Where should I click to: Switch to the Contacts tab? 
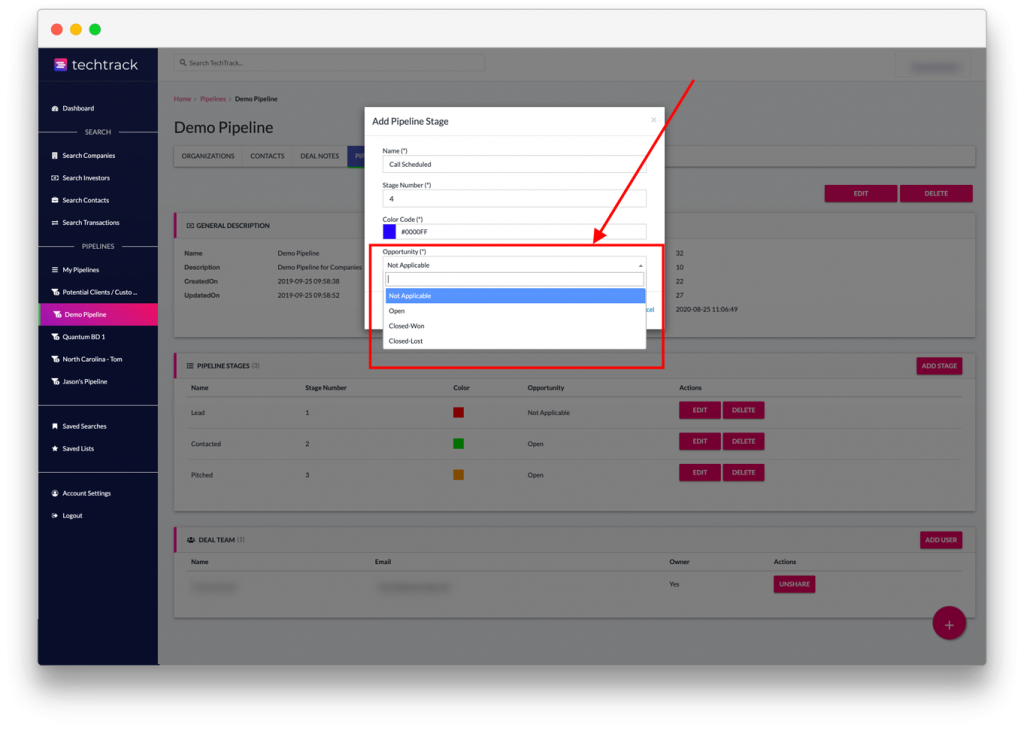(267, 156)
